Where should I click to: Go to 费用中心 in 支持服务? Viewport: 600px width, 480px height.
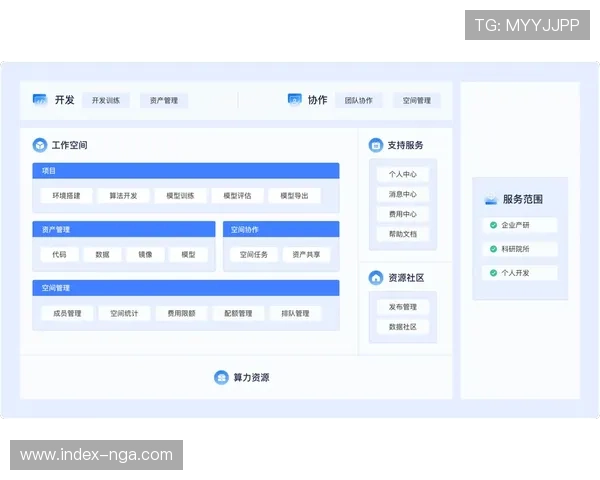tap(403, 214)
